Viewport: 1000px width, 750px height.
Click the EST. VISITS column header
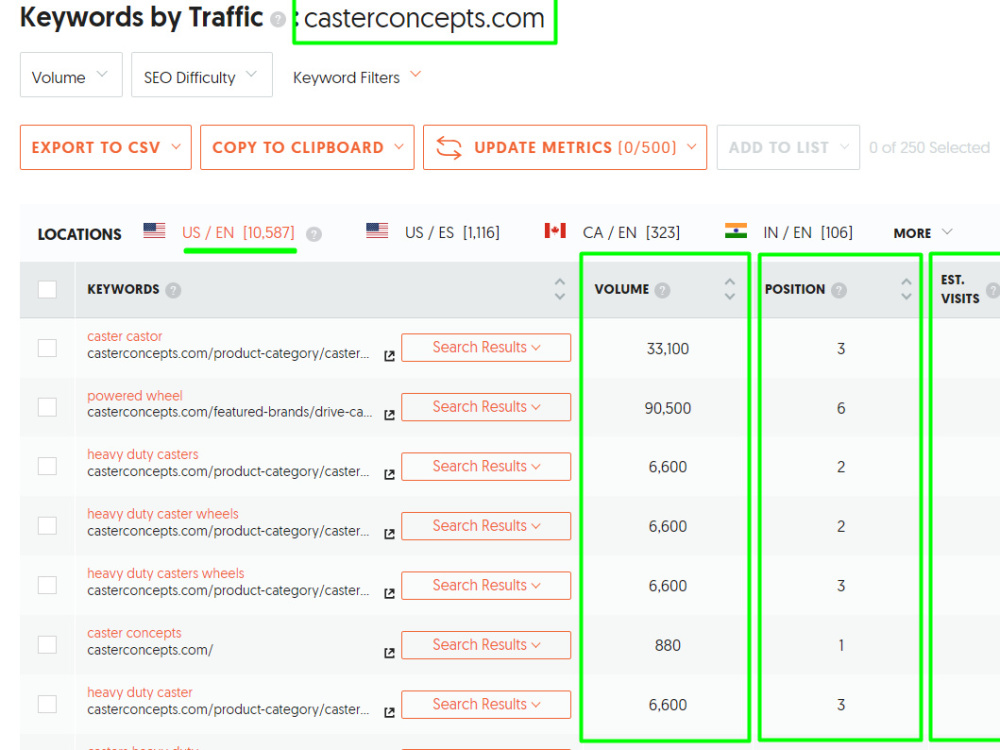point(960,289)
